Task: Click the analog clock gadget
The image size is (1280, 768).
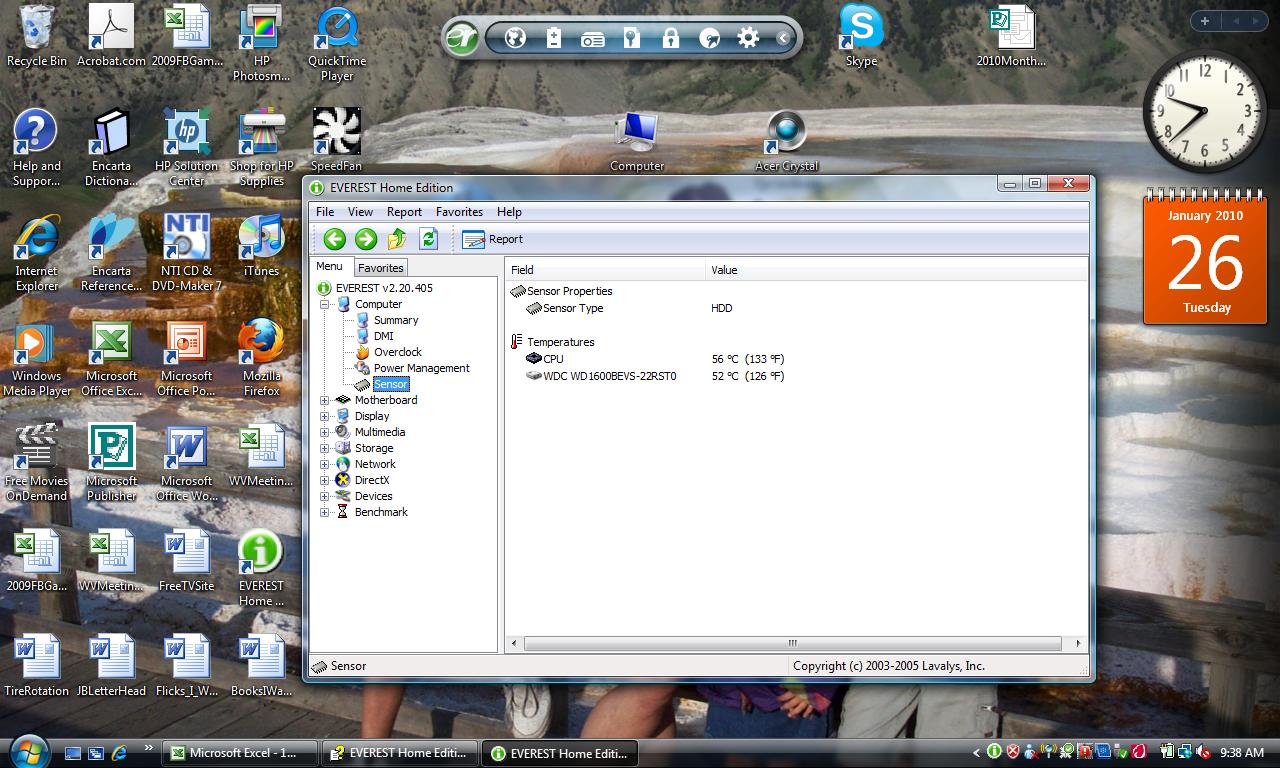Action: (x=1204, y=110)
